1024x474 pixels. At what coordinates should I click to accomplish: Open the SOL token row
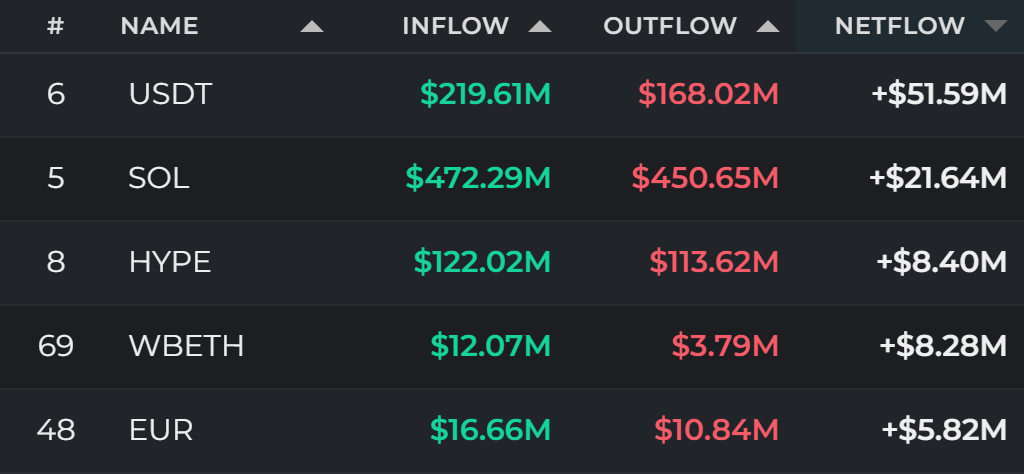click(x=512, y=178)
